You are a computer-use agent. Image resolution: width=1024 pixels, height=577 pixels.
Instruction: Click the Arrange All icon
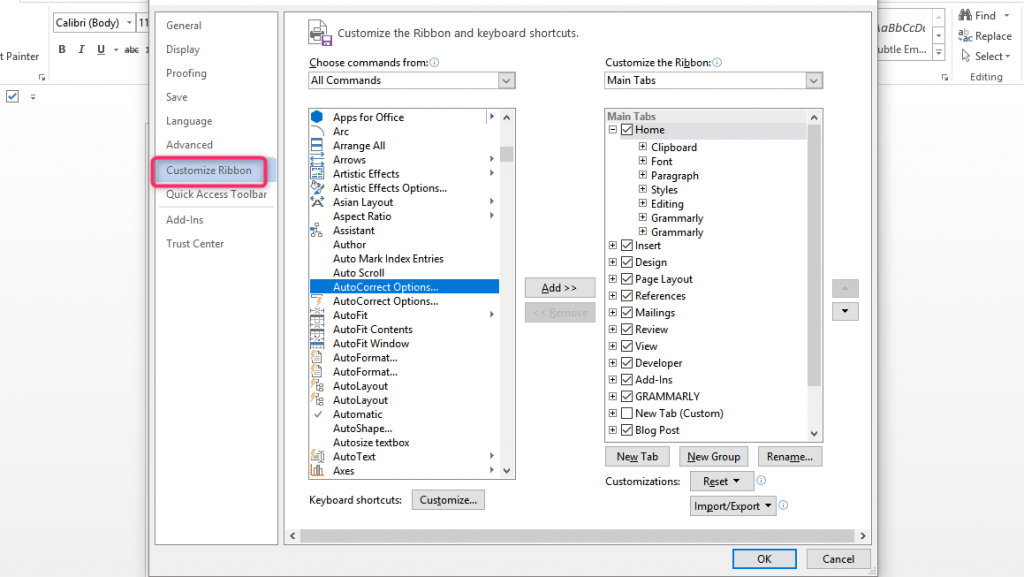point(317,145)
